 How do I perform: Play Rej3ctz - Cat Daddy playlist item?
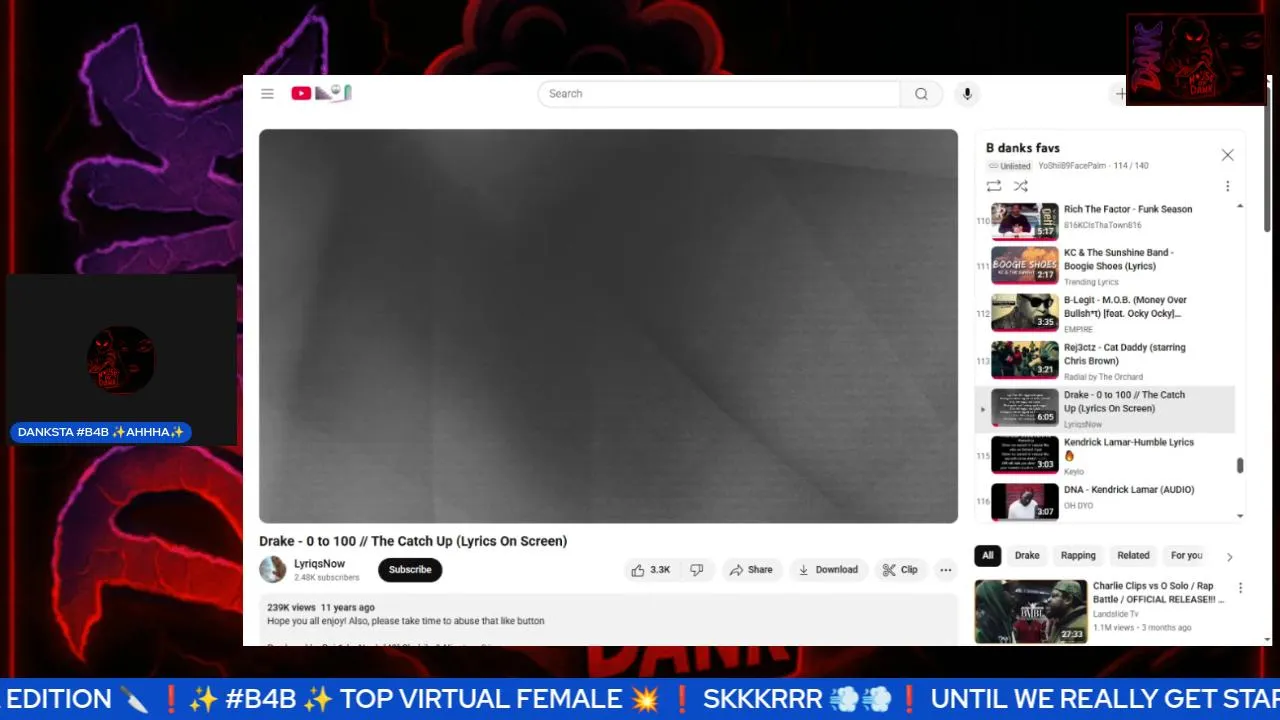1105,361
